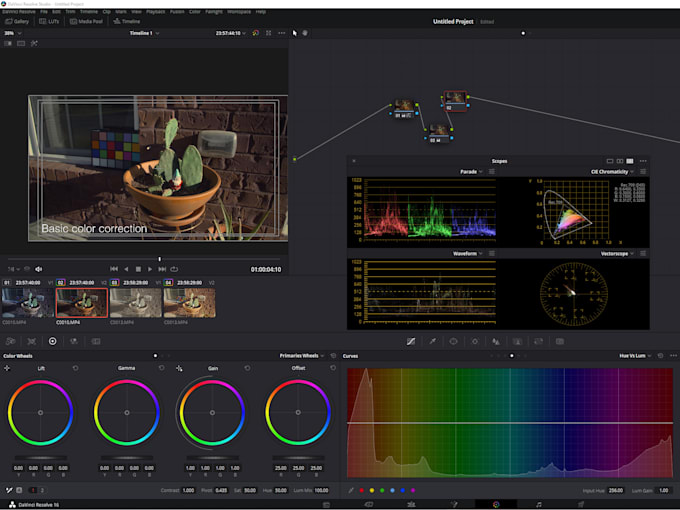Reset the Offset color wheel
The height and width of the screenshot is (510, 680).
[333, 368]
